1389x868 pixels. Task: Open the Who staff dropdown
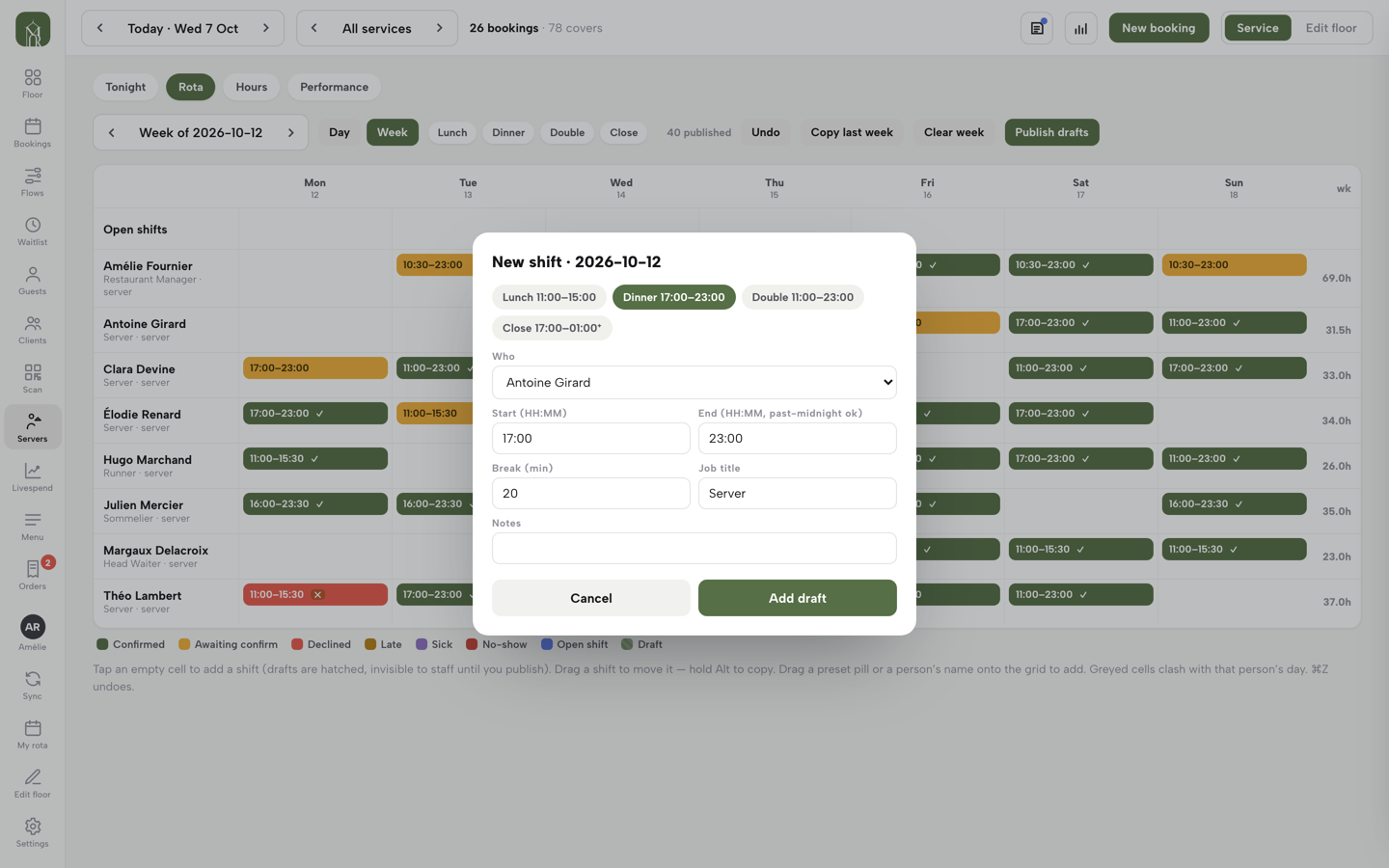694,382
